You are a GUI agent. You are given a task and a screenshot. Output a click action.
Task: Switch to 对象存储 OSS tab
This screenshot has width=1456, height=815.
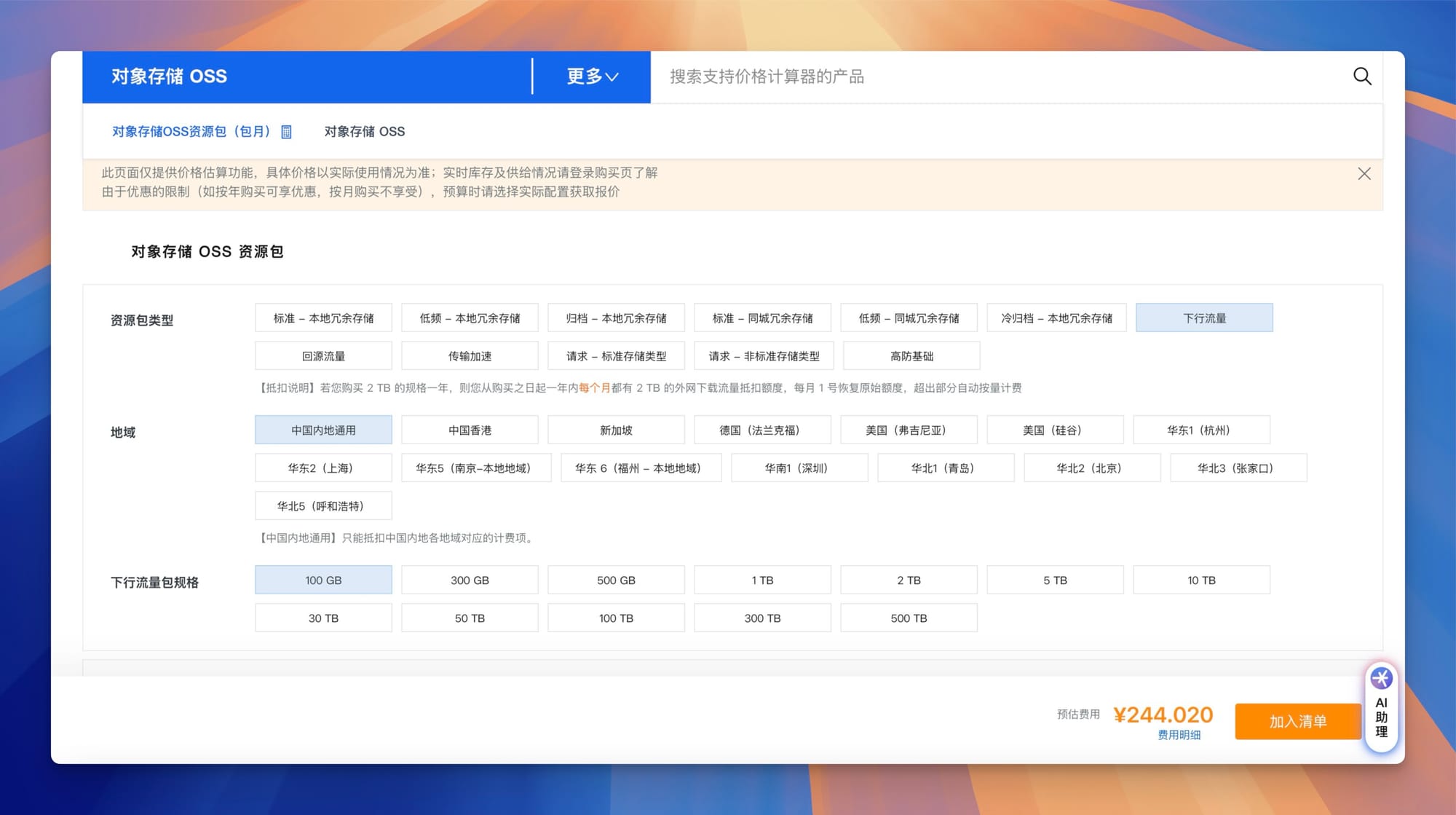coord(365,132)
